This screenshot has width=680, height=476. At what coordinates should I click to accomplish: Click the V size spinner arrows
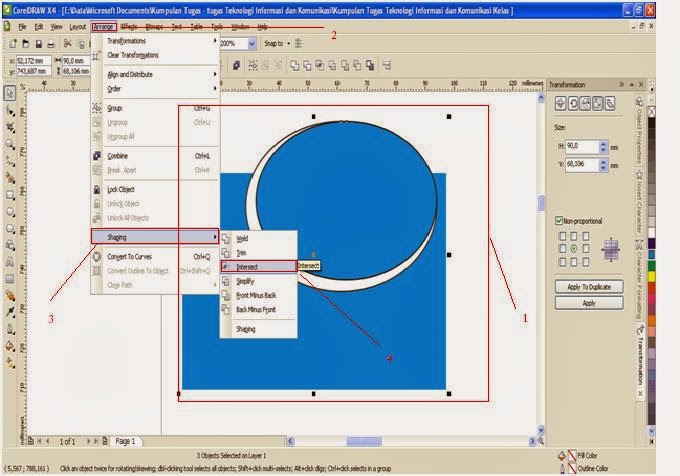tap(603, 165)
